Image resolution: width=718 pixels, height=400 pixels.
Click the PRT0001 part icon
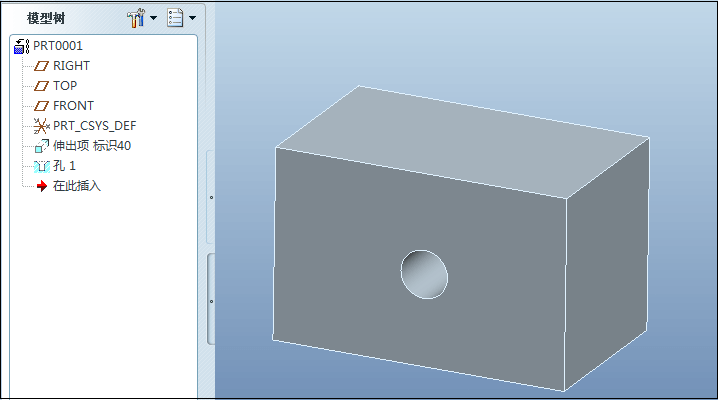tap(22, 46)
